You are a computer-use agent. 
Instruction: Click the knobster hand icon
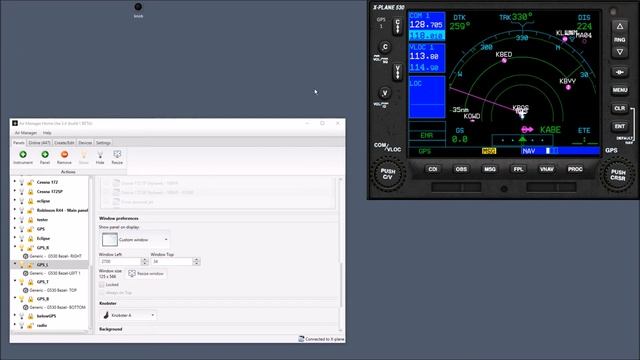[x=106, y=315]
